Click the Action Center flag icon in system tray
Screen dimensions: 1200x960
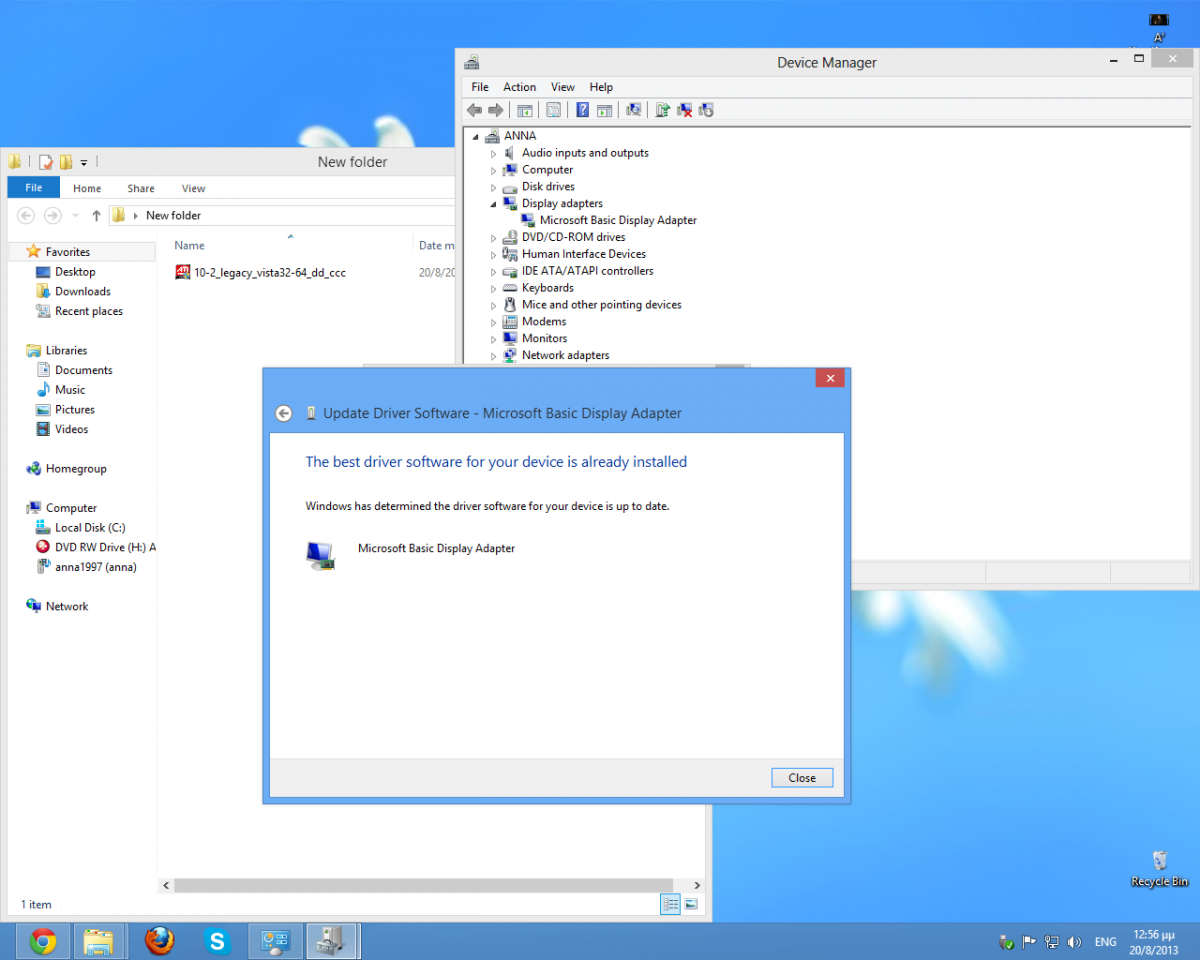pos(1029,942)
